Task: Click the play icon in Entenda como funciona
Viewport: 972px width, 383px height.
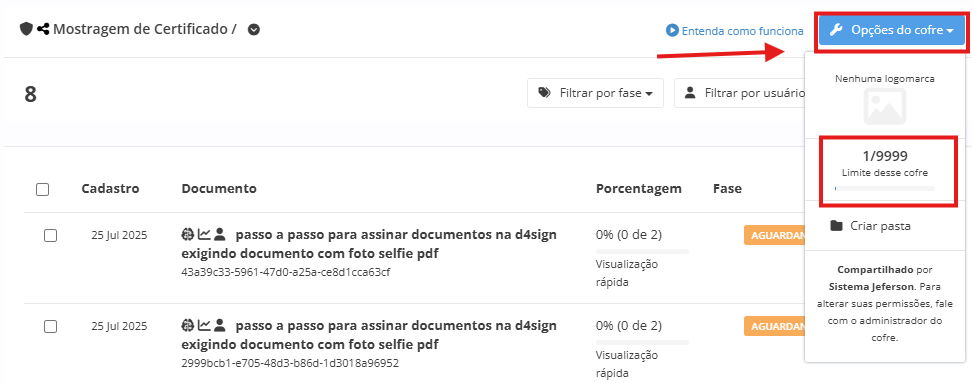Action: tap(672, 30)
